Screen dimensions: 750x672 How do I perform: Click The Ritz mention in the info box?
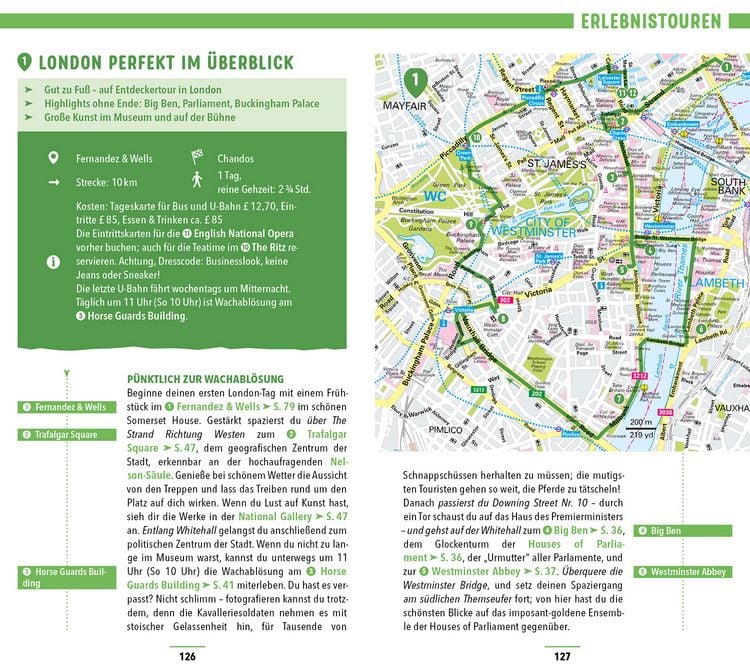tap(270, 248)
